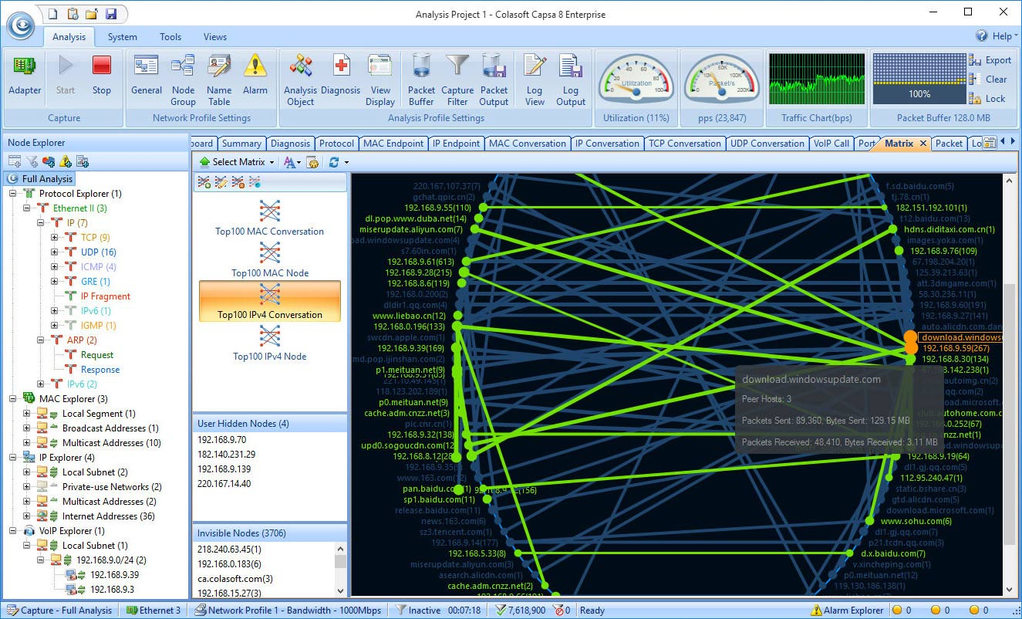Collapse the Protocol Explorer tree node
This screenshot has height=619, width=1022.
[12, 194]
